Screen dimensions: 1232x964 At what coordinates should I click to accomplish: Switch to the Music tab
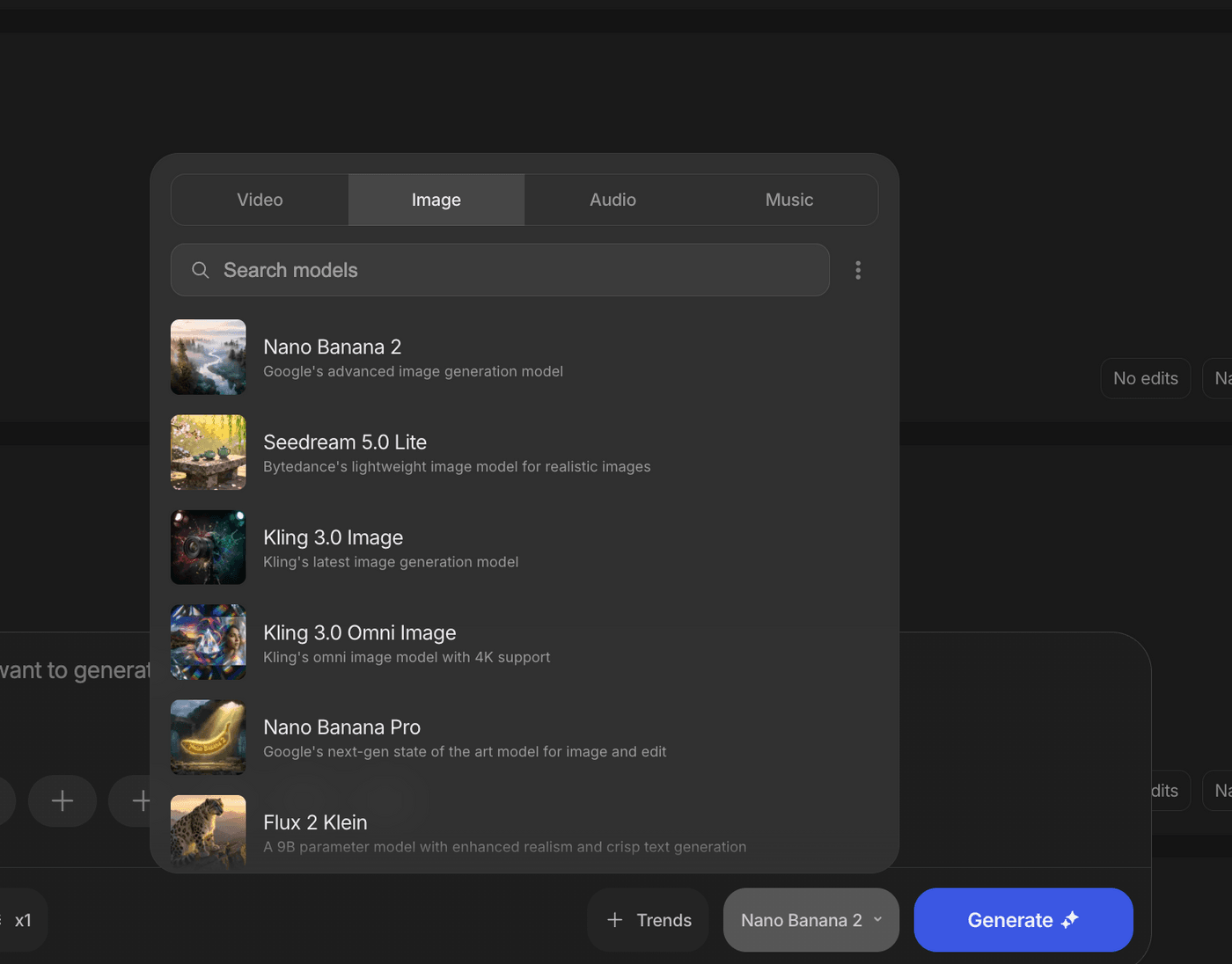pyautogui.click(x=788, y=200)
